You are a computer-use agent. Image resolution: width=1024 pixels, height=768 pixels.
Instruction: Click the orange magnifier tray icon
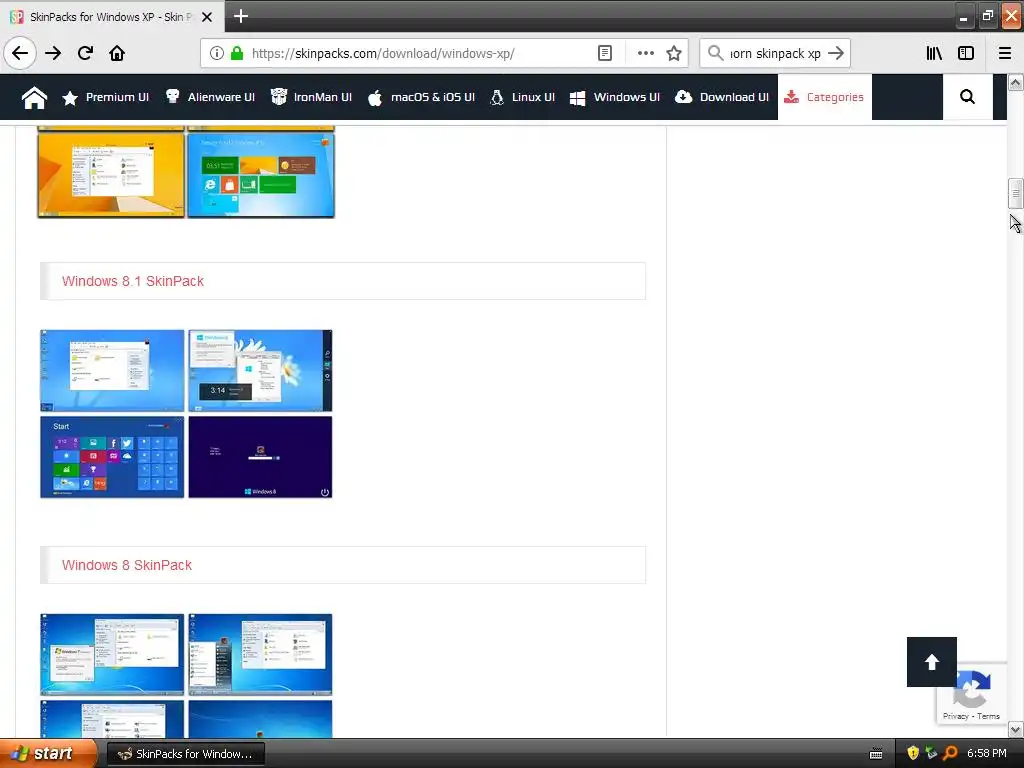point(950,754)
